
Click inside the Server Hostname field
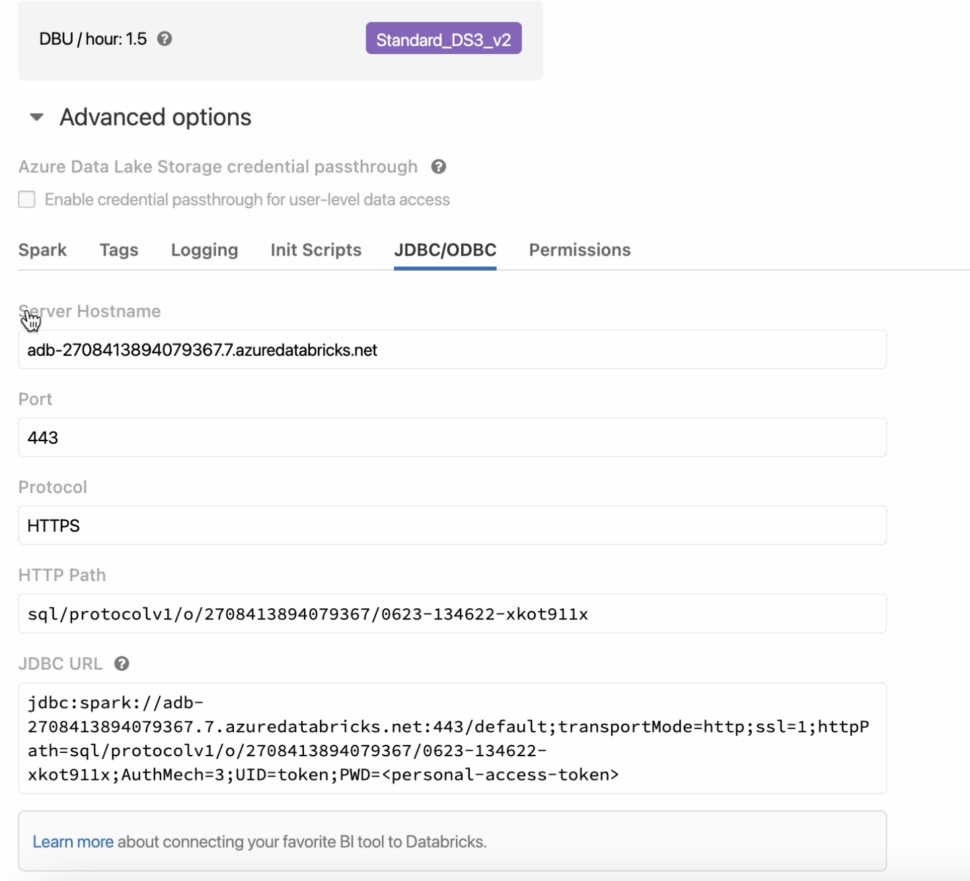(452, 350)
